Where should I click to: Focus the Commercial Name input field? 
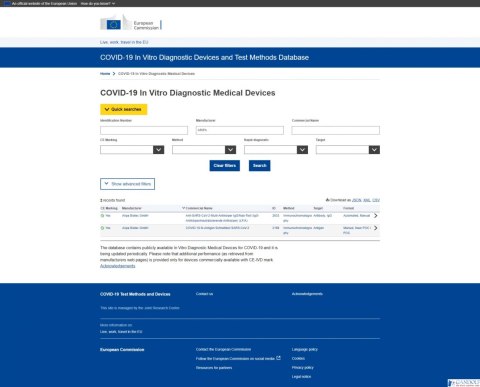[336, 130]
